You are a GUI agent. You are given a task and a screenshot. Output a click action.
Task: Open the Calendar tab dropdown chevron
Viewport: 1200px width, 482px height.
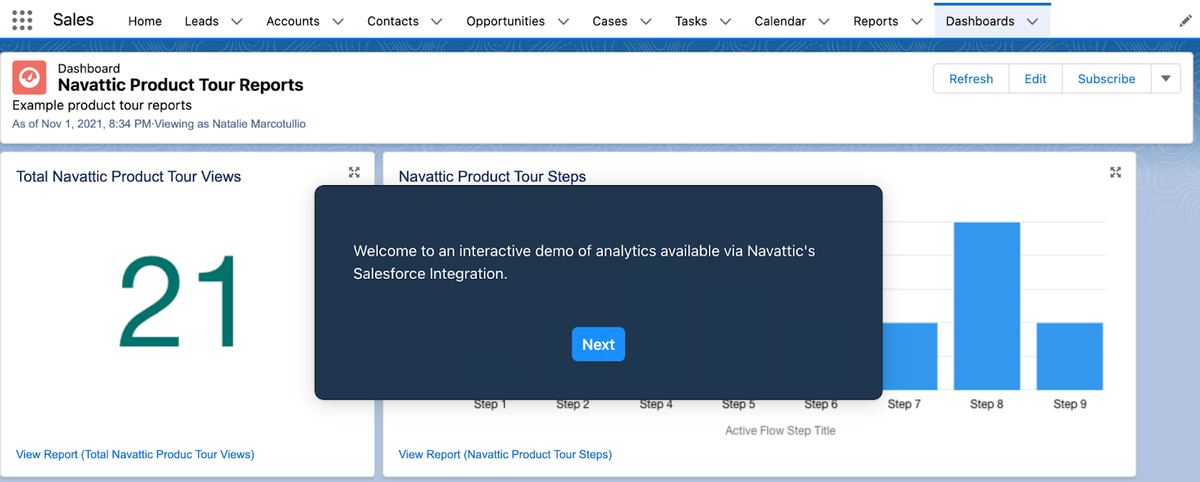(824, 21)
